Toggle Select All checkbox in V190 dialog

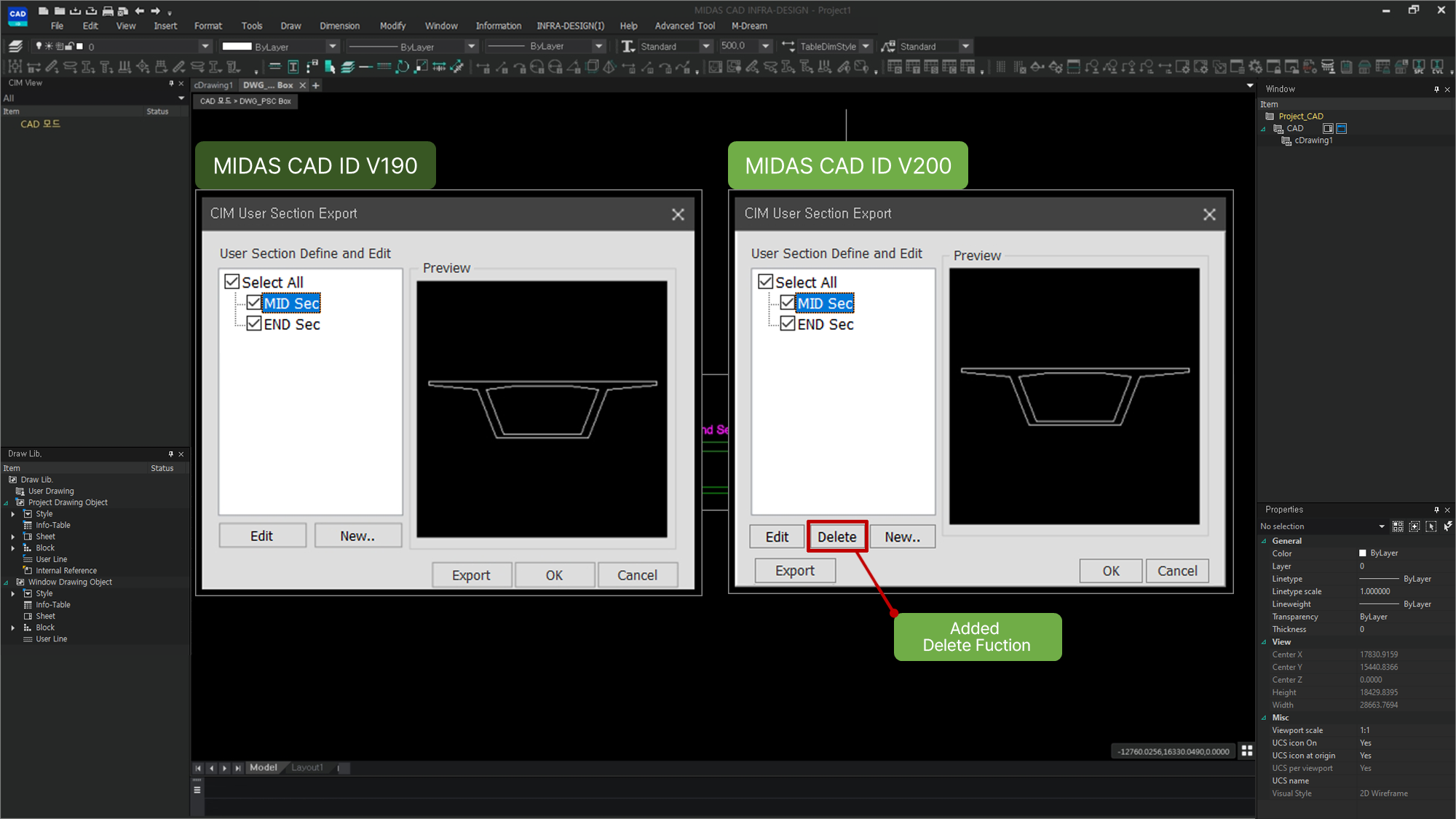pos(232,281)
